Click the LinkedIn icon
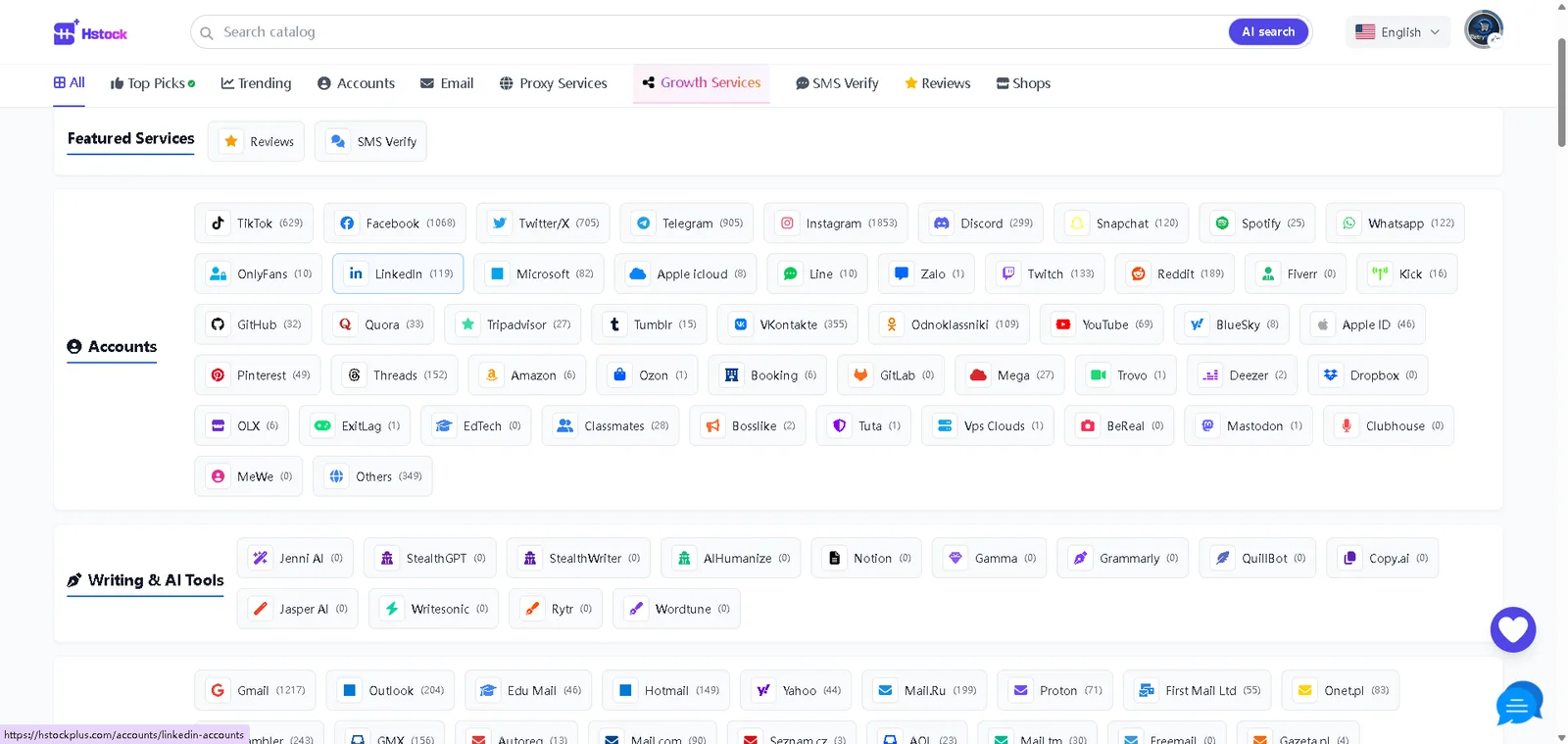The image size is (1568, 744). click(356, 273)
